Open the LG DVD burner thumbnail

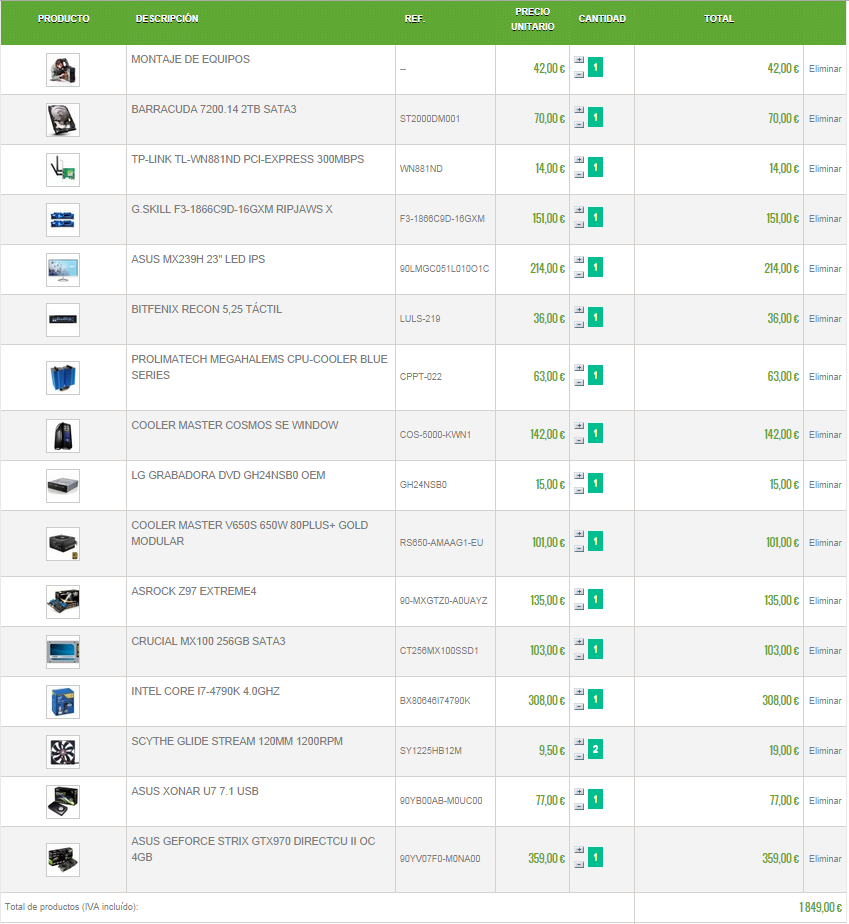pos(63,486)
